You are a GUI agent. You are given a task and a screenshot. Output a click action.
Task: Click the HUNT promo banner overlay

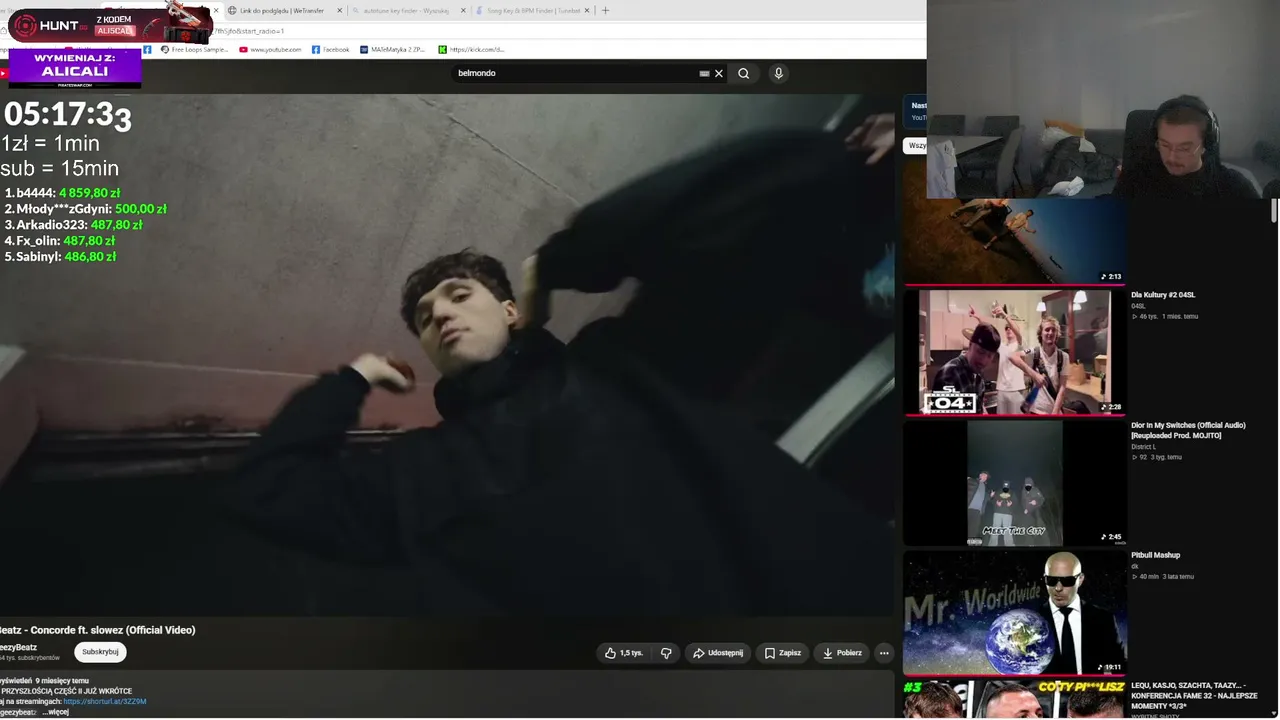pos(110,25)
